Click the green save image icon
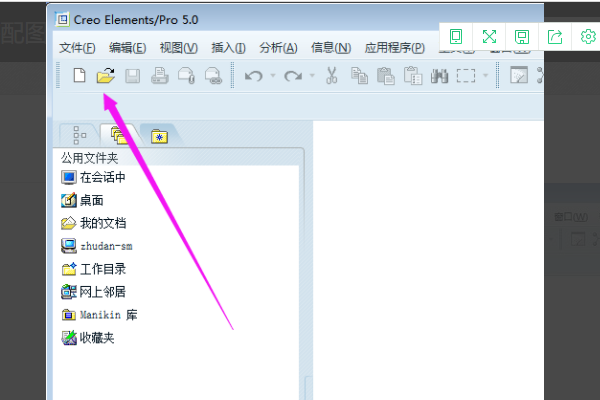The width and height of the screenshot is (600, 400). pyautogui.click(x=522, y=37)
